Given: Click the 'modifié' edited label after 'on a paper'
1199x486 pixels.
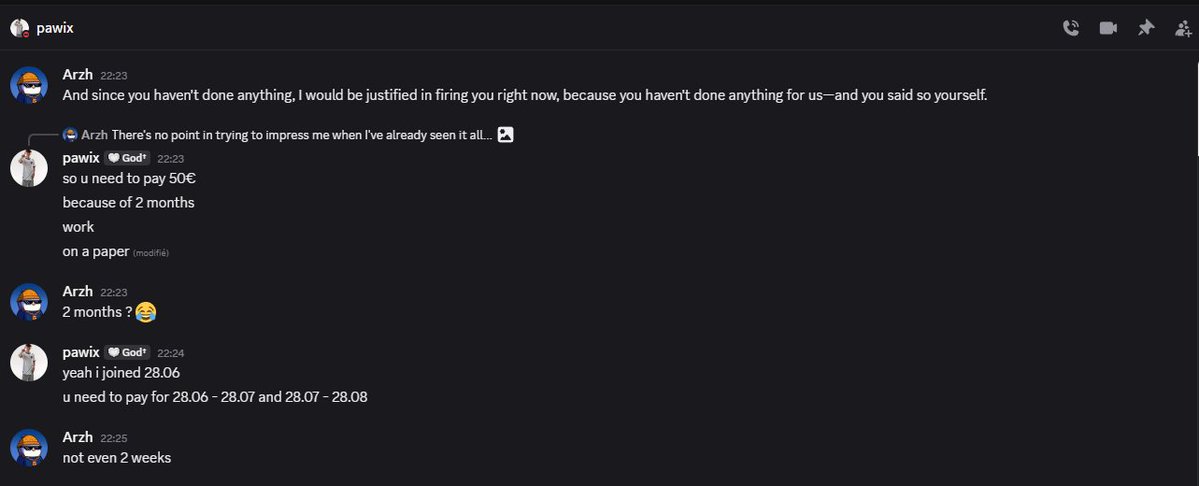Looking at the screenshot, I should tap(151, 253).
